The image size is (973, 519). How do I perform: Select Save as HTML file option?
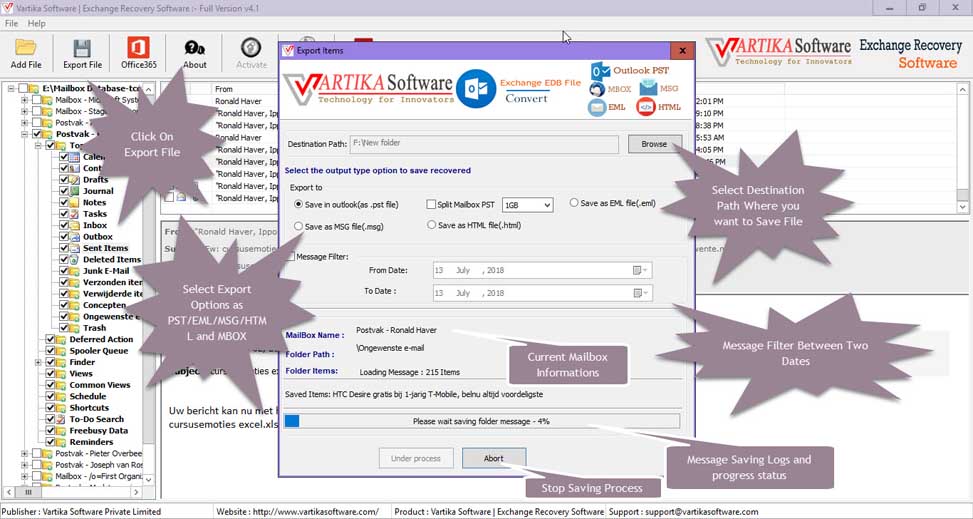432,225
